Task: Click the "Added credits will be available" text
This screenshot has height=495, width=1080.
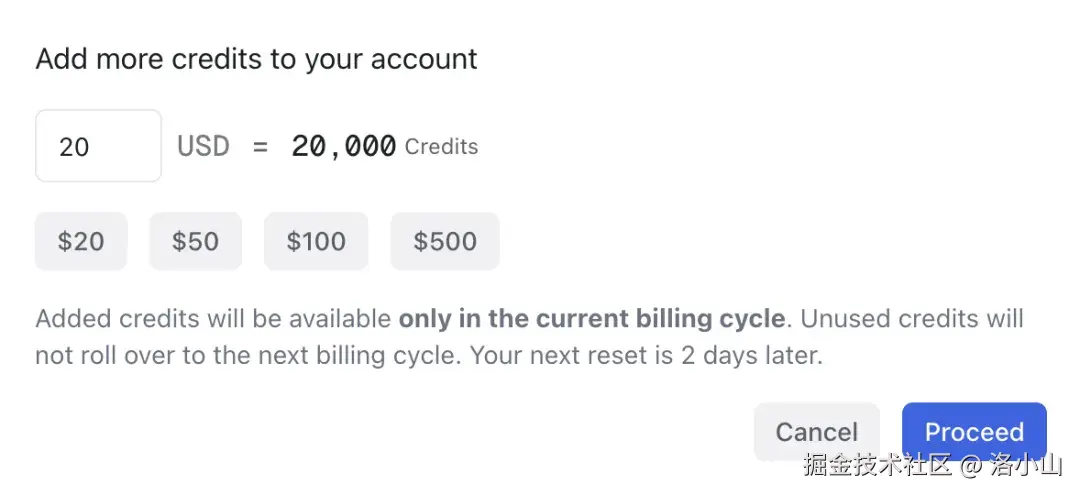Action: (213, 319)
